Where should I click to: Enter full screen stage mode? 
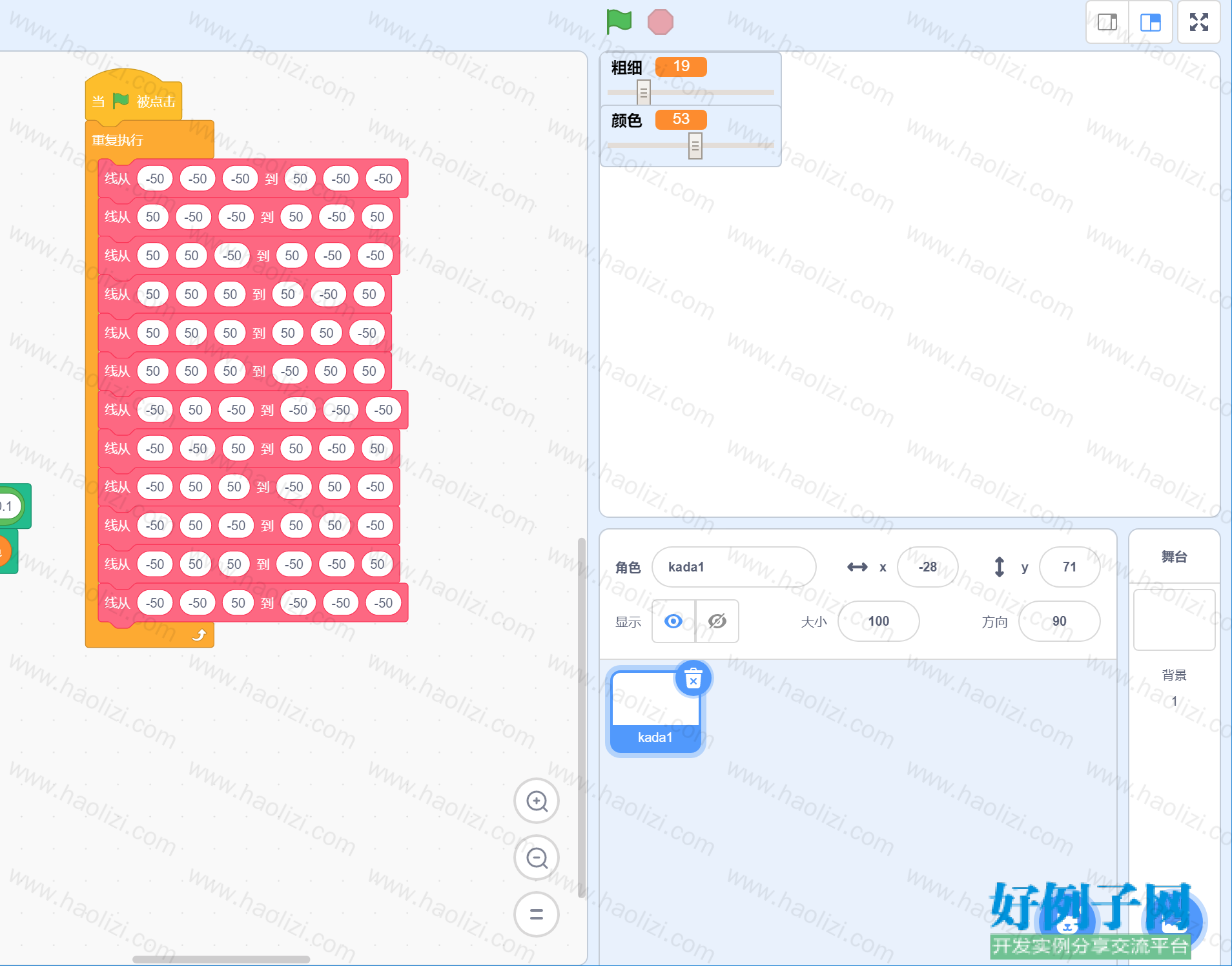1199,23
